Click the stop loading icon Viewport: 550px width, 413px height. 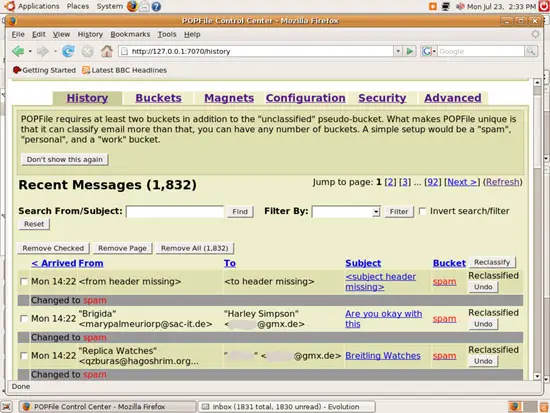(x=87, y=52)
